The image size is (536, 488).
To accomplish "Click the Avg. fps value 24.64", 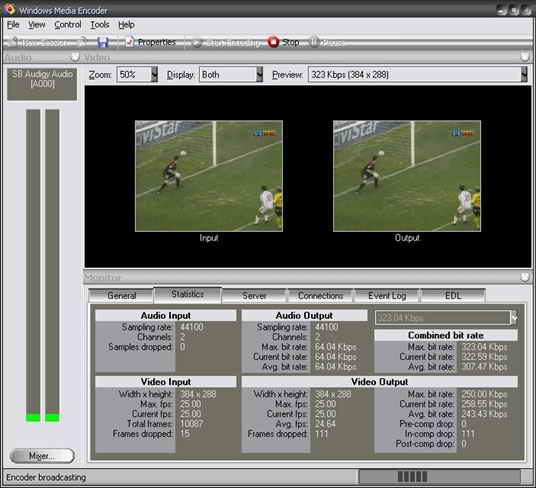I will 325,424.
